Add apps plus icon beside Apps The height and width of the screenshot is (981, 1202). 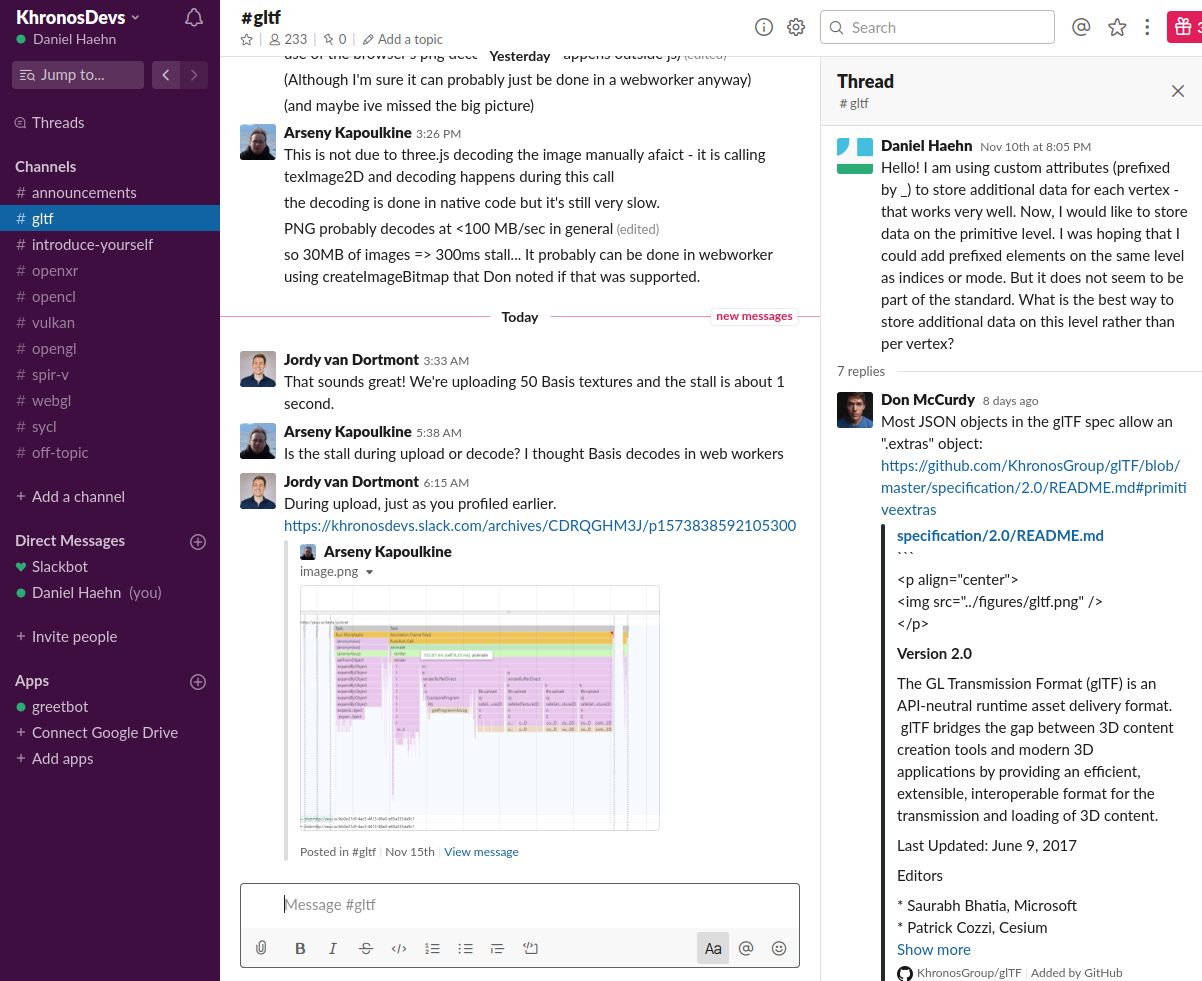198,681
